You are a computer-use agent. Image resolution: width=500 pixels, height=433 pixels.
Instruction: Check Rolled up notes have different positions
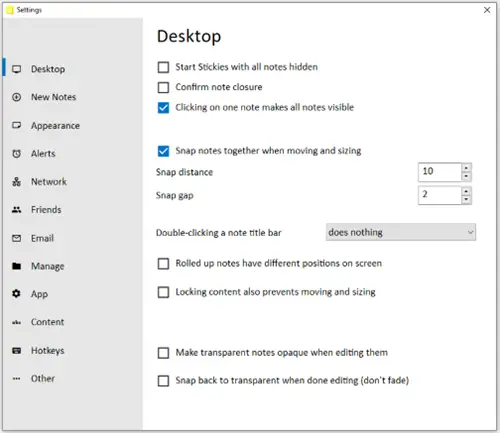(163, 264)
